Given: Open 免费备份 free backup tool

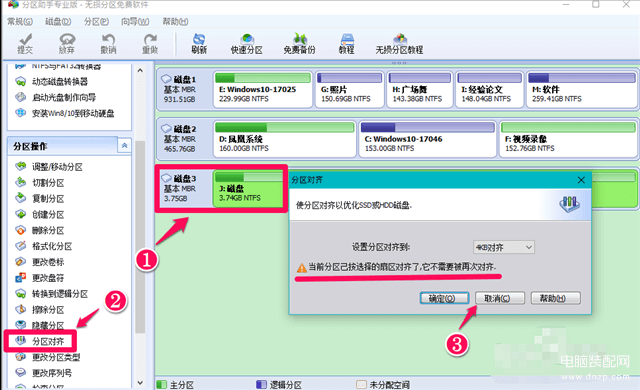Looking at the screenshot, I should click(x=300, y=44).
